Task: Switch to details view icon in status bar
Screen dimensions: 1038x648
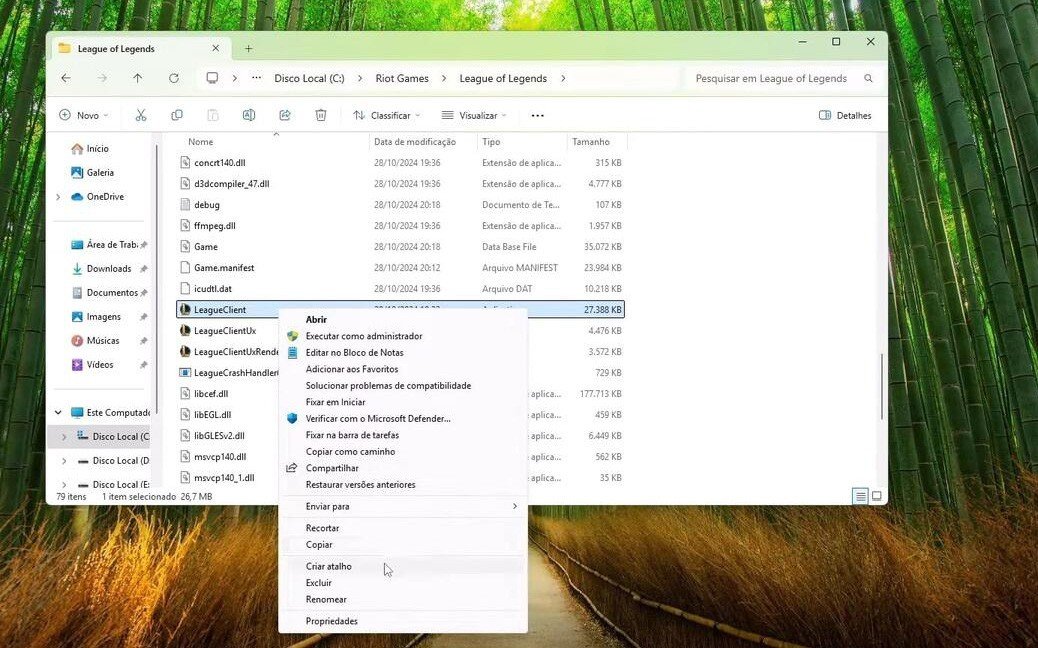Action: click(860, 496)
